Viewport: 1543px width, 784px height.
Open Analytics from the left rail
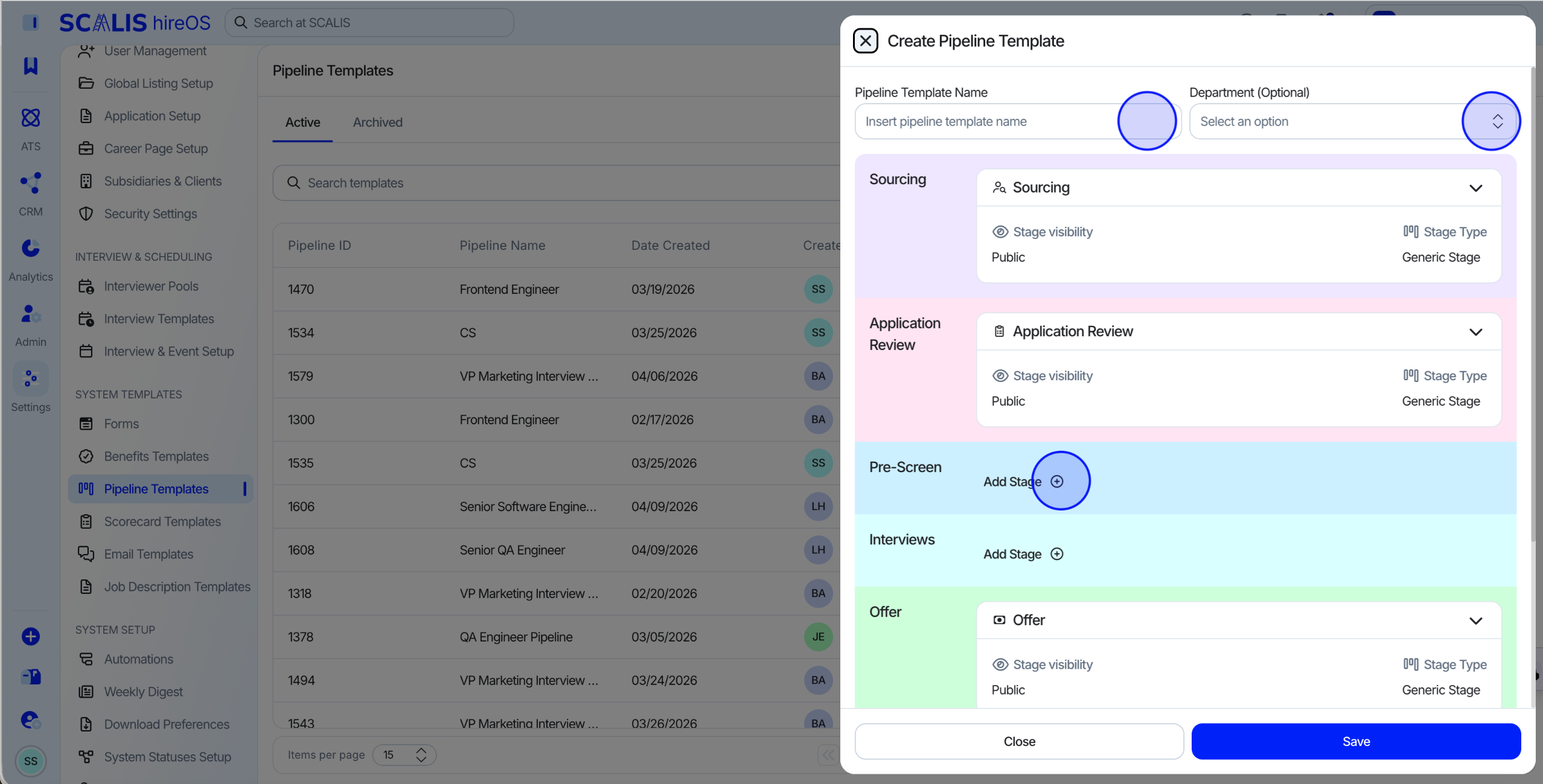[x=31, y=248]
